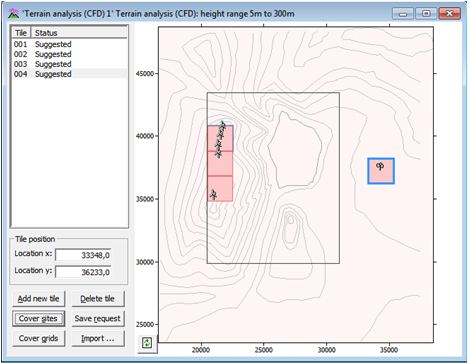Click the Cover sites button

tap(39, 318)
